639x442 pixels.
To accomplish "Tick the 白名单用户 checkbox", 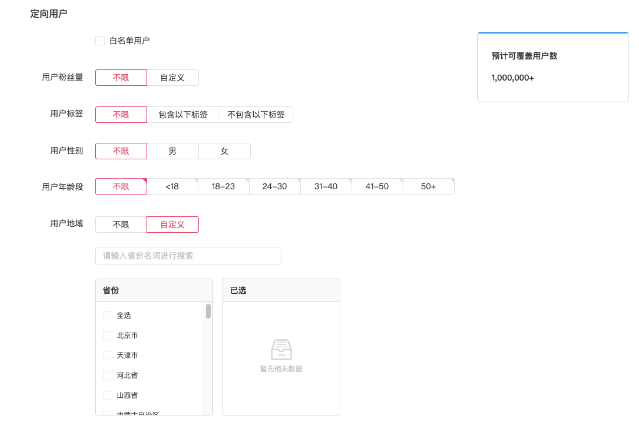I will 100,41.
